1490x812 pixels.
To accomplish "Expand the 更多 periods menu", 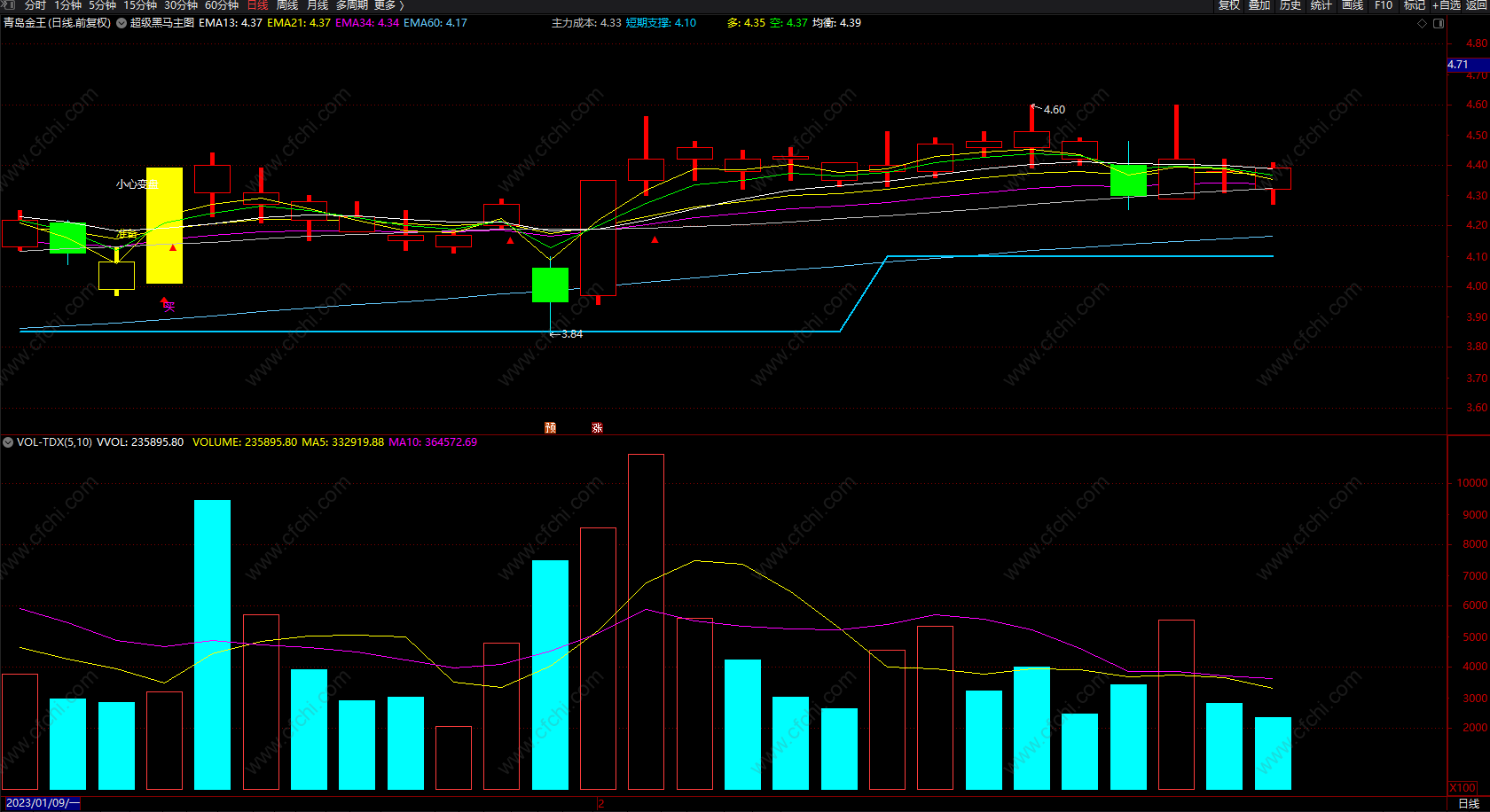I will pyautogui.click(x=388, y=5).
